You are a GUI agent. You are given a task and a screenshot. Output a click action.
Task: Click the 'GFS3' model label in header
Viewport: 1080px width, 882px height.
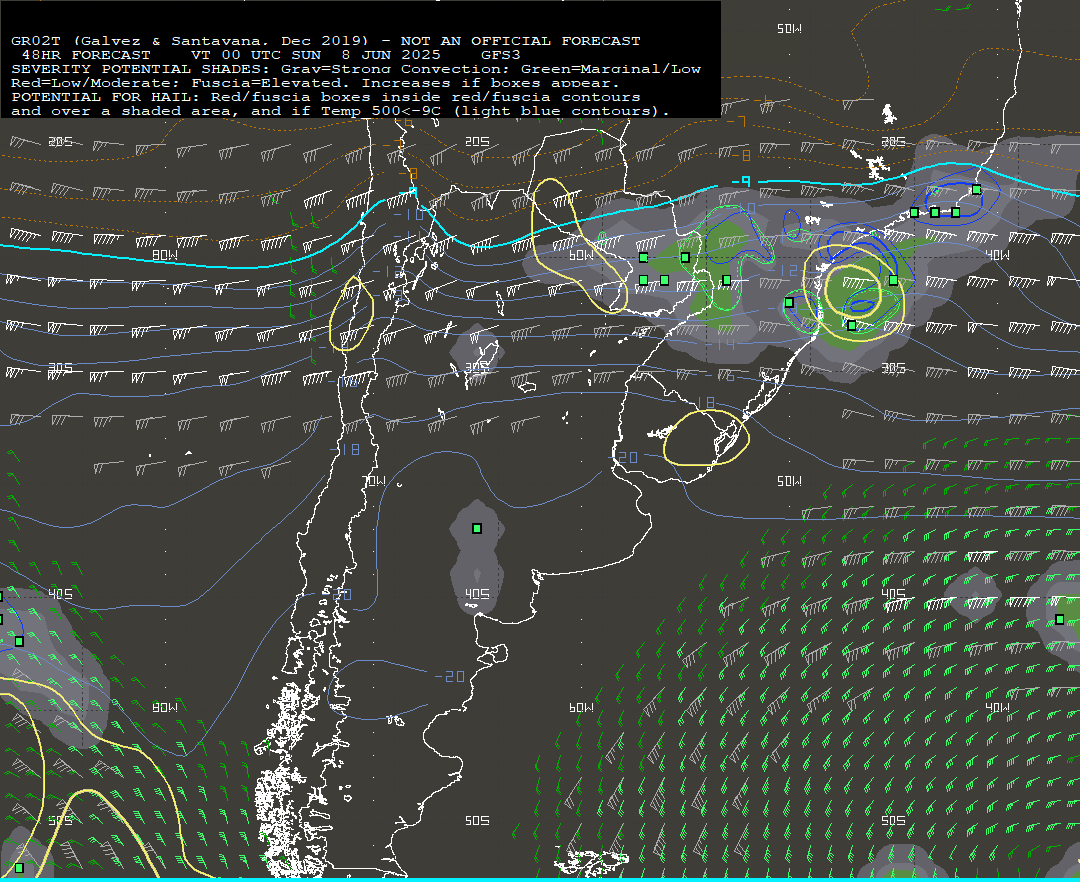[x=501, y=55]
